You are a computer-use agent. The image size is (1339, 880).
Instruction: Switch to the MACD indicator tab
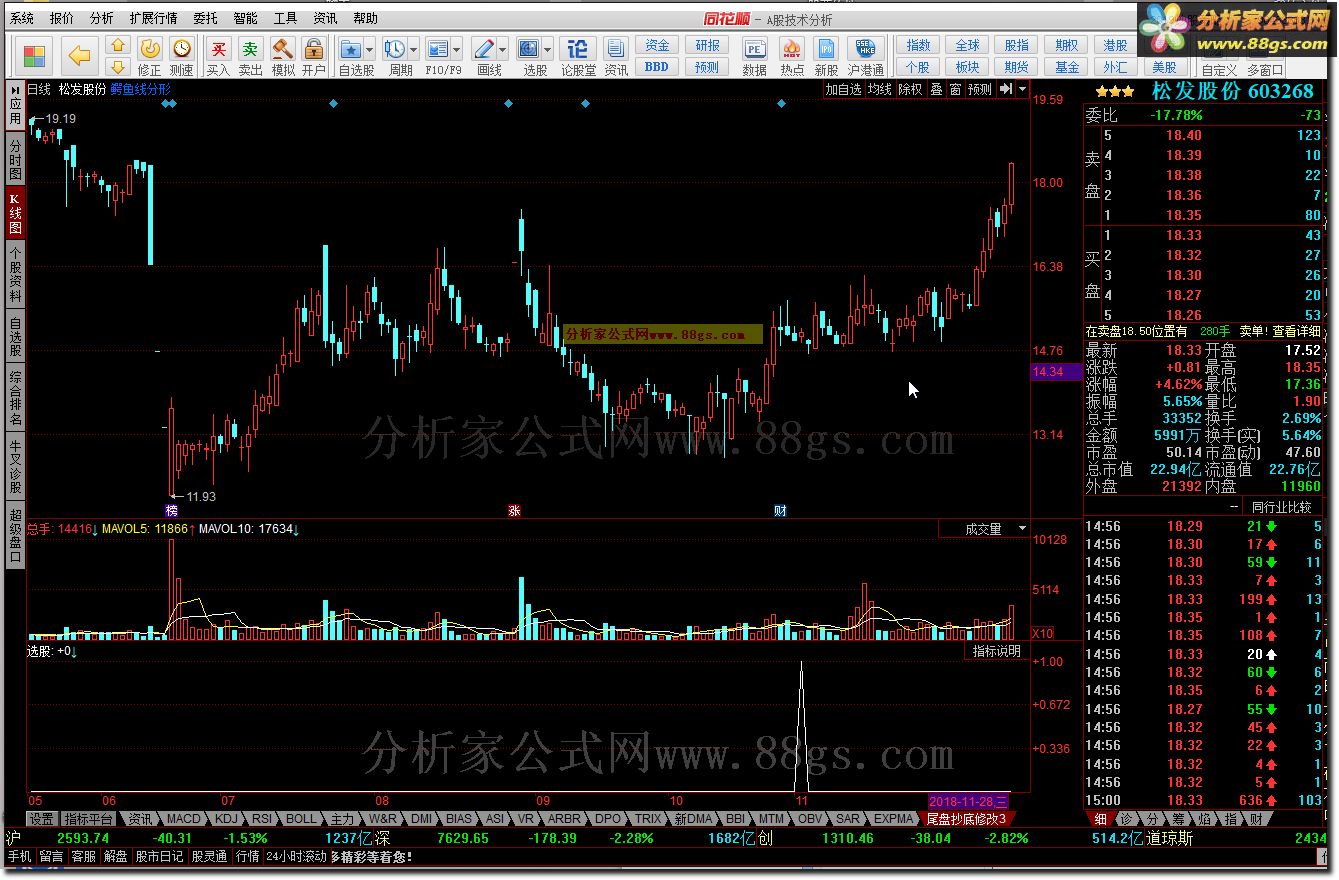point(184,818)
